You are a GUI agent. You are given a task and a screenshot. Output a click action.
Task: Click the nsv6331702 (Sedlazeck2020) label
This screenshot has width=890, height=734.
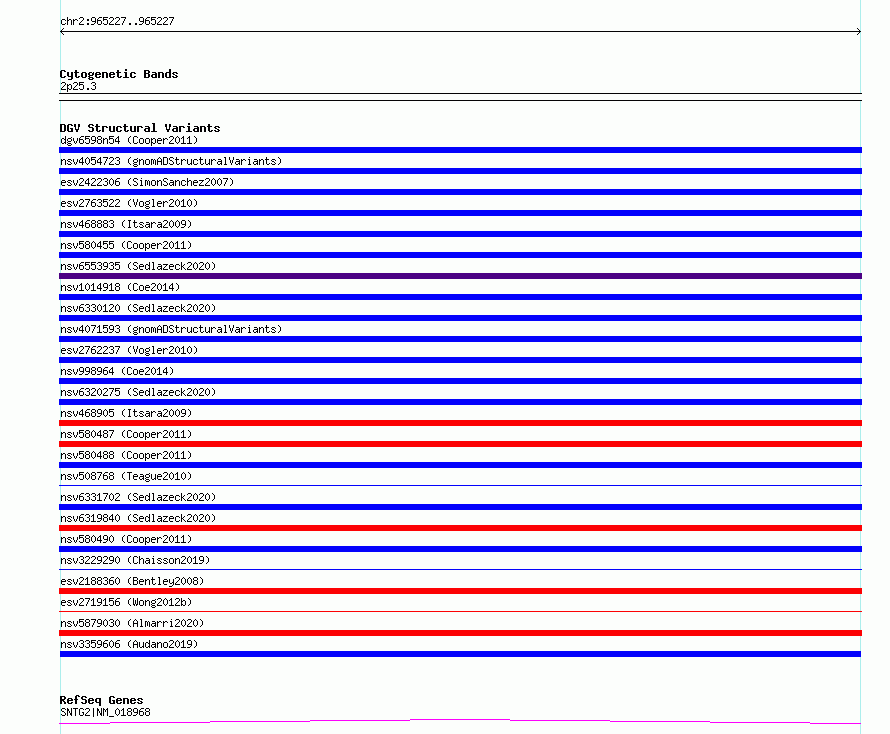[138, 497]
